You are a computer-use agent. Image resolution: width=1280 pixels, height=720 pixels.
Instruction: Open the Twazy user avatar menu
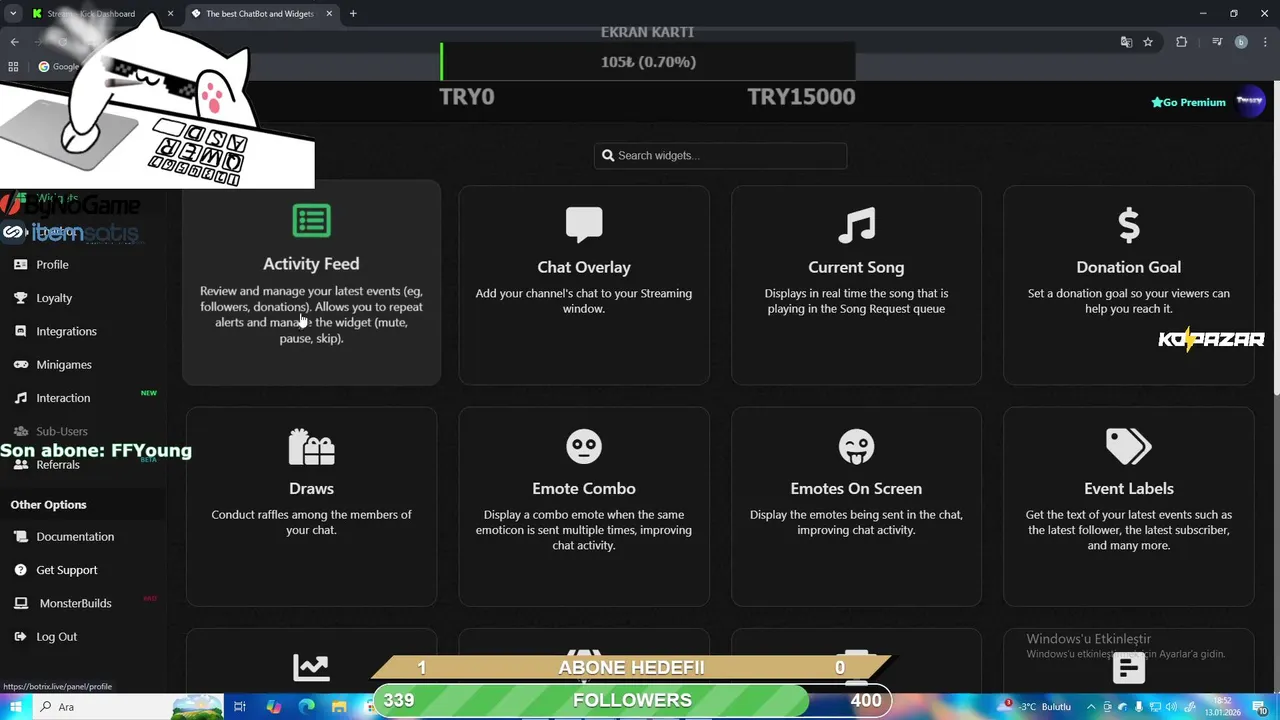point(1250,101)
